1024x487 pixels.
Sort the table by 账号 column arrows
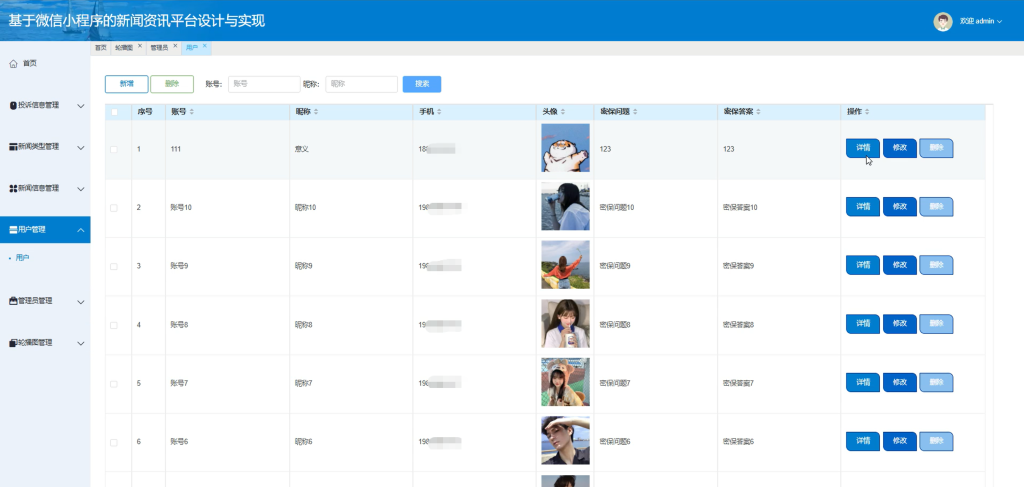pyautogui.click(x=191, y=112)
